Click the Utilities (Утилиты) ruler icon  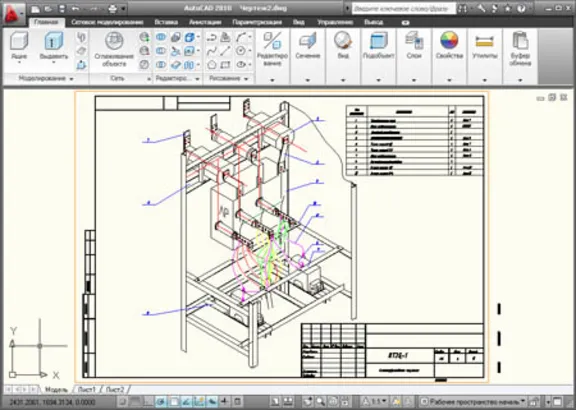[x=484, y=42]
